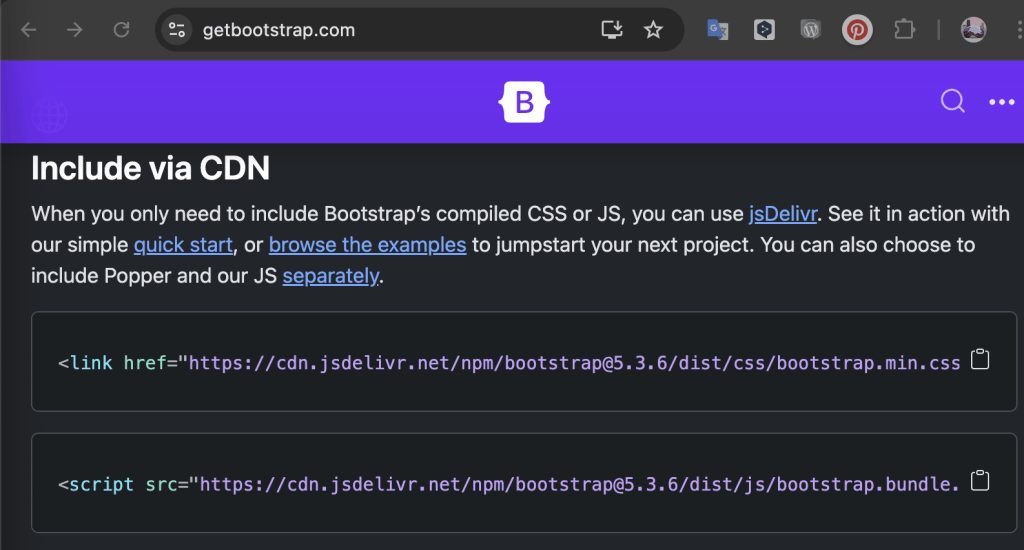Open the WordPress extension icon
This screenshot has width=1024, height=550.
coord(810,30)
